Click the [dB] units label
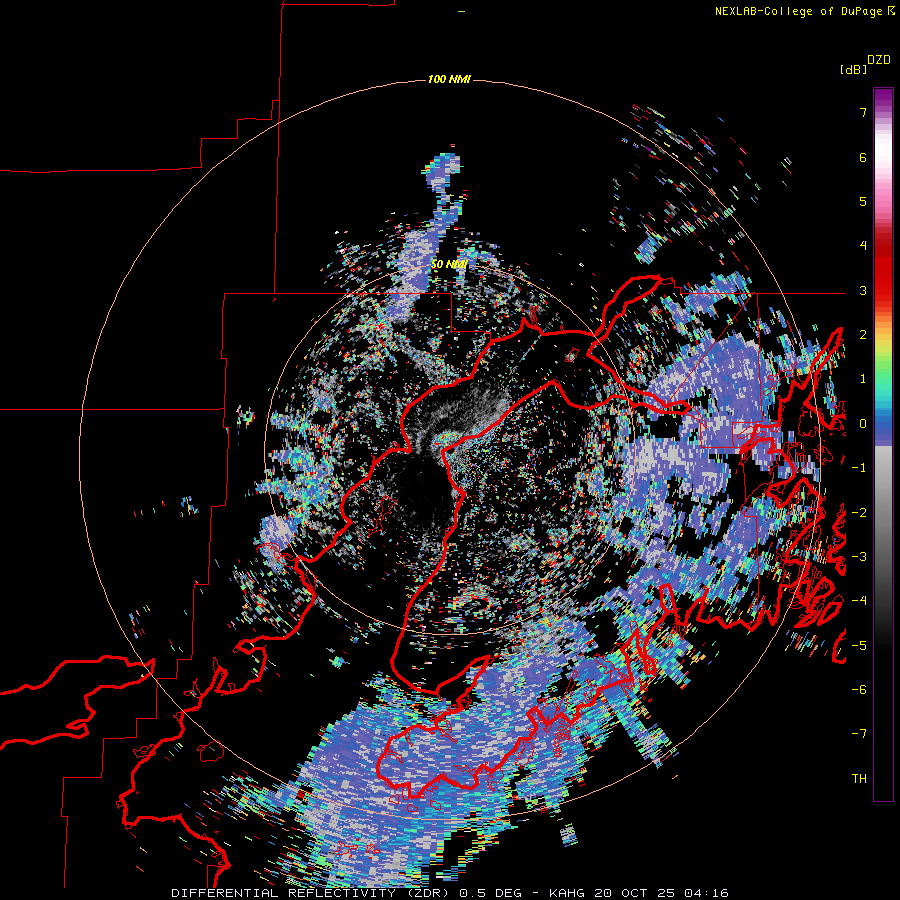This screenshot has width=900, height=900. pyautogui.click(x=853, y=70)
